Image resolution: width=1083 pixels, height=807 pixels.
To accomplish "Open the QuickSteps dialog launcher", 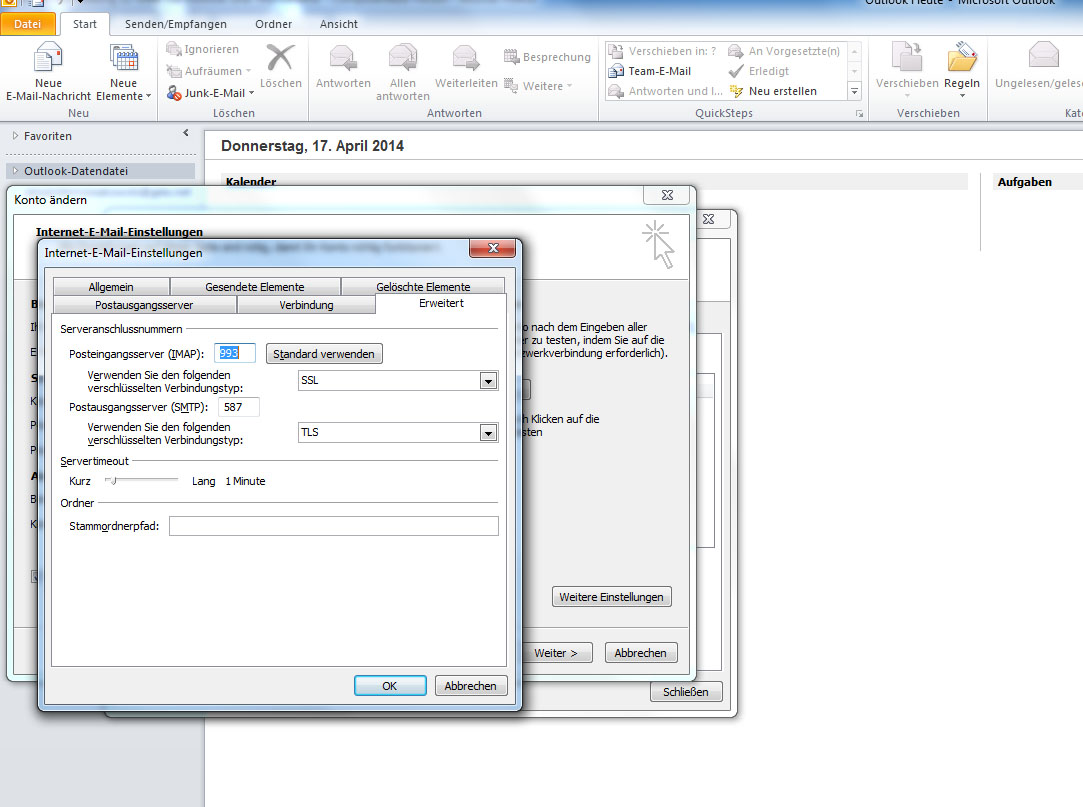I will (x=859, y=113).
